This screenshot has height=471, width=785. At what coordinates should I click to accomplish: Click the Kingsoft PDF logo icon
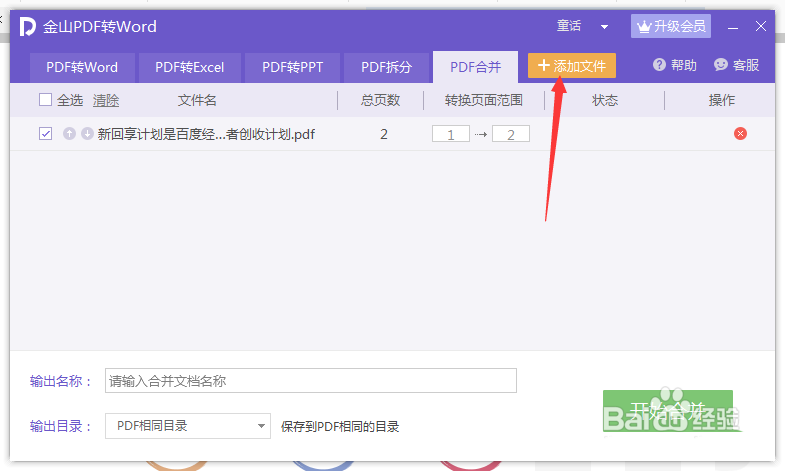click(x=28, y=27)
